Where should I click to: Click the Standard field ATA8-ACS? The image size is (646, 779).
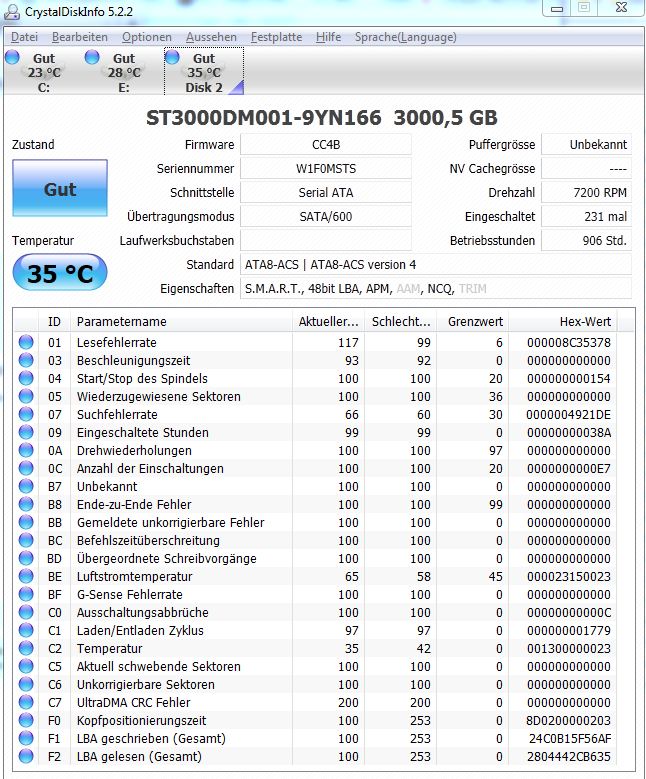point(436,264)
